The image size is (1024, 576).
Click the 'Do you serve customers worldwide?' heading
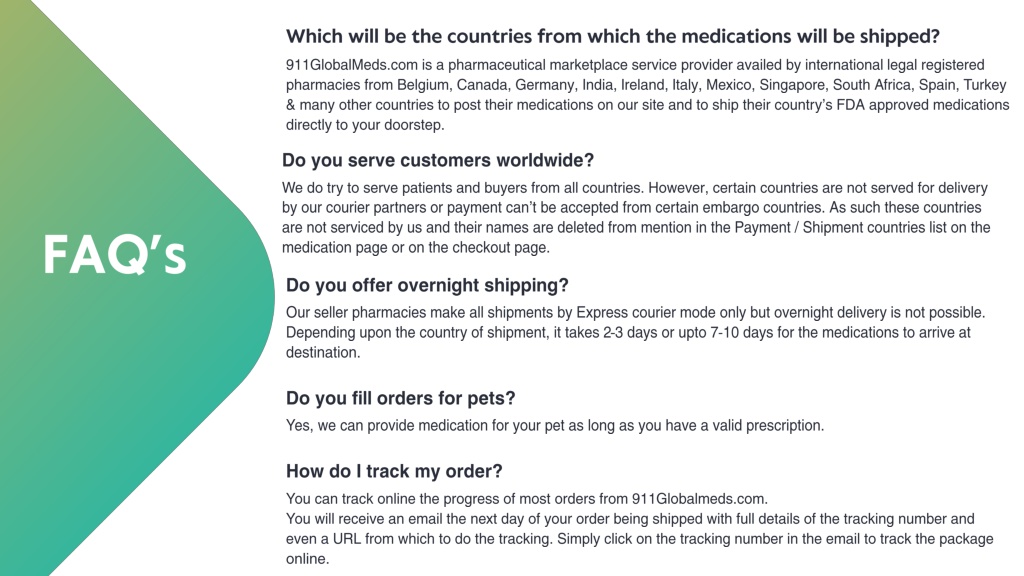pyautogui.click(x=438, y=161)
